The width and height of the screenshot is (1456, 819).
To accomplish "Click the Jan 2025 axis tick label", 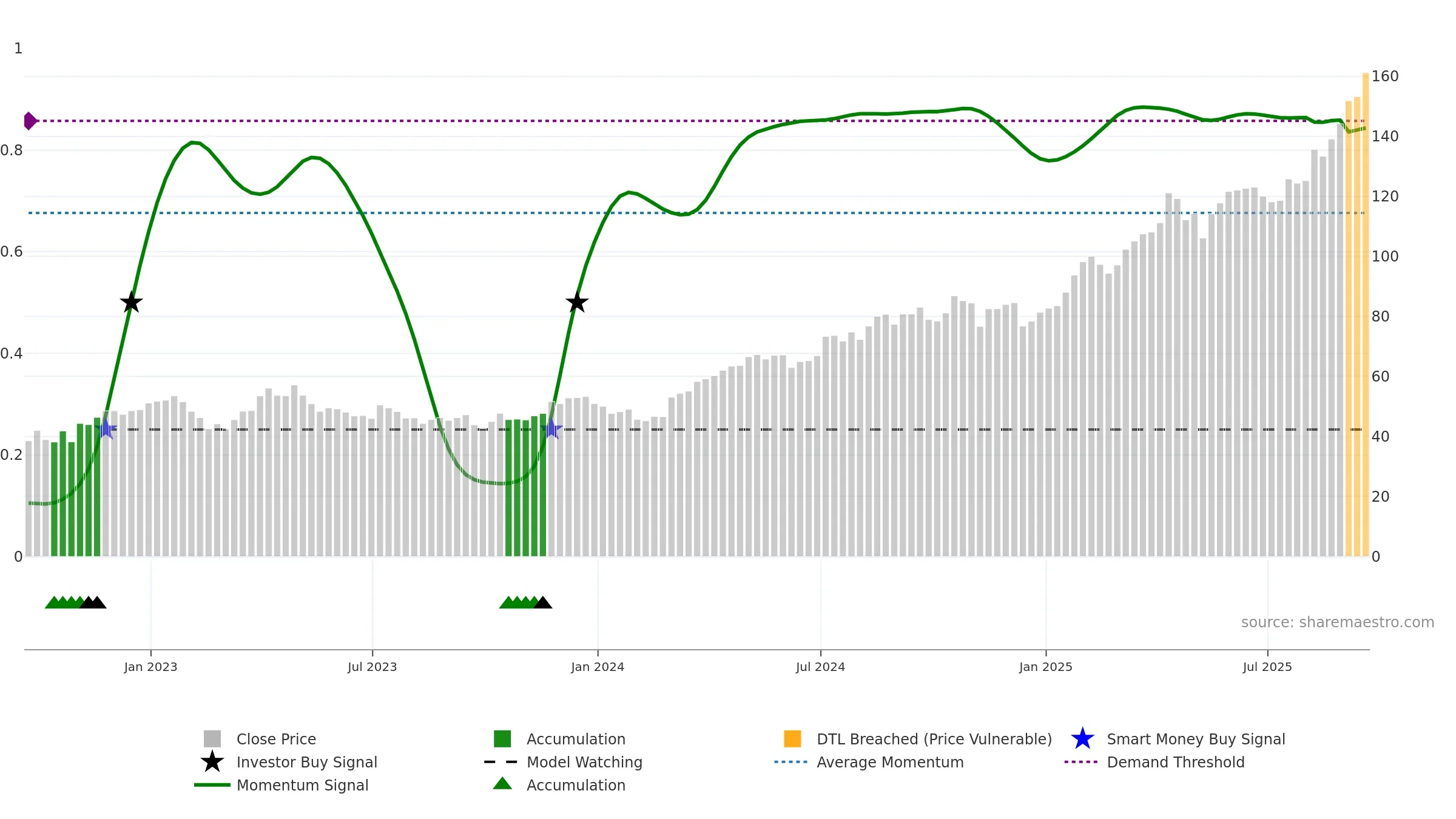I will [x=1045, y=667].
